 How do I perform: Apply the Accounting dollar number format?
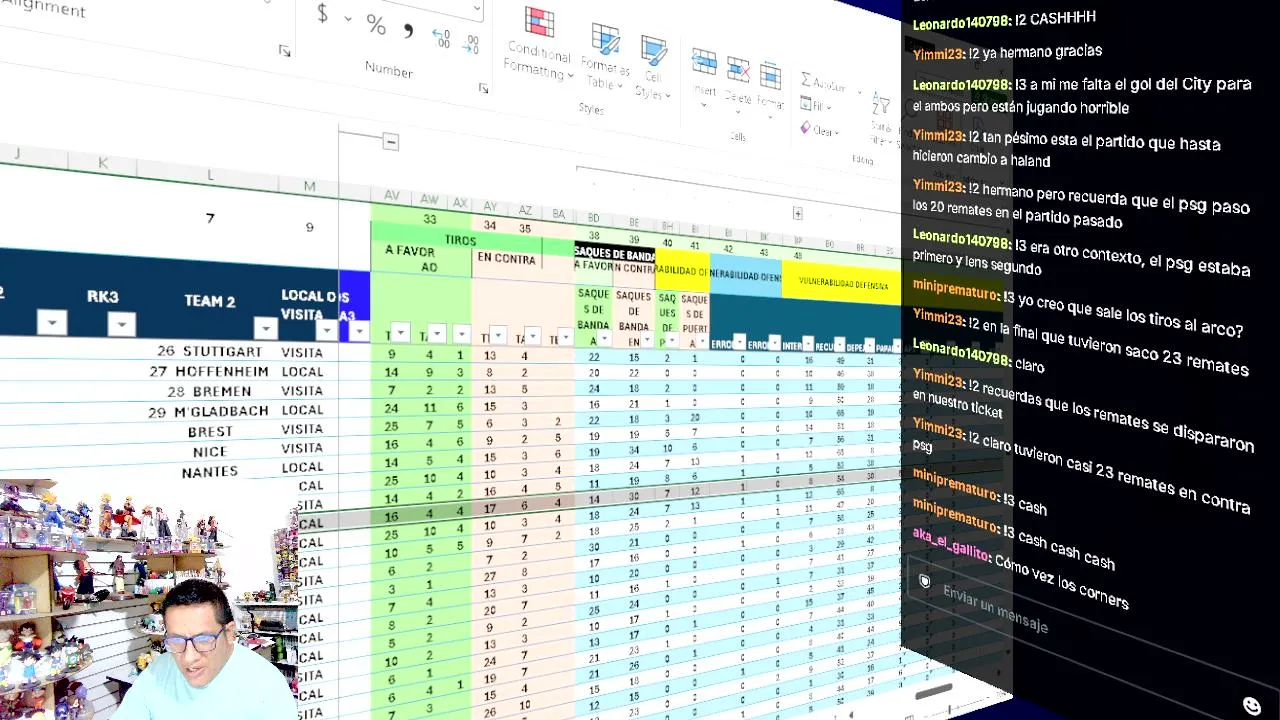(322, 14)
